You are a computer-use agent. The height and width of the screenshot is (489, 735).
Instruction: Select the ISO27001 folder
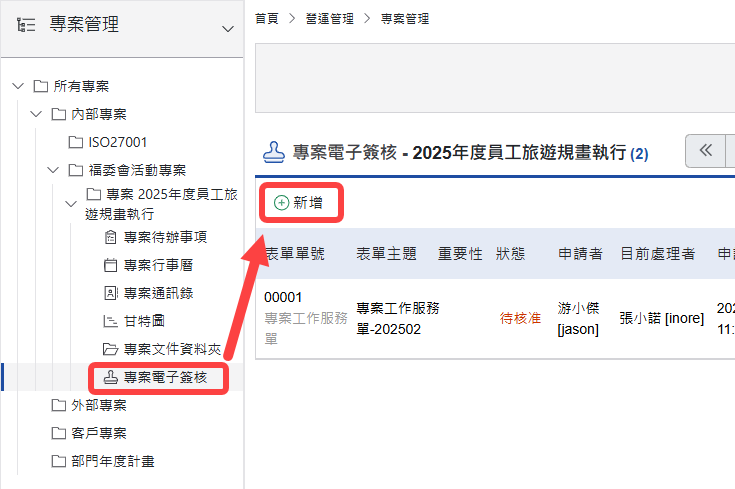112,142
